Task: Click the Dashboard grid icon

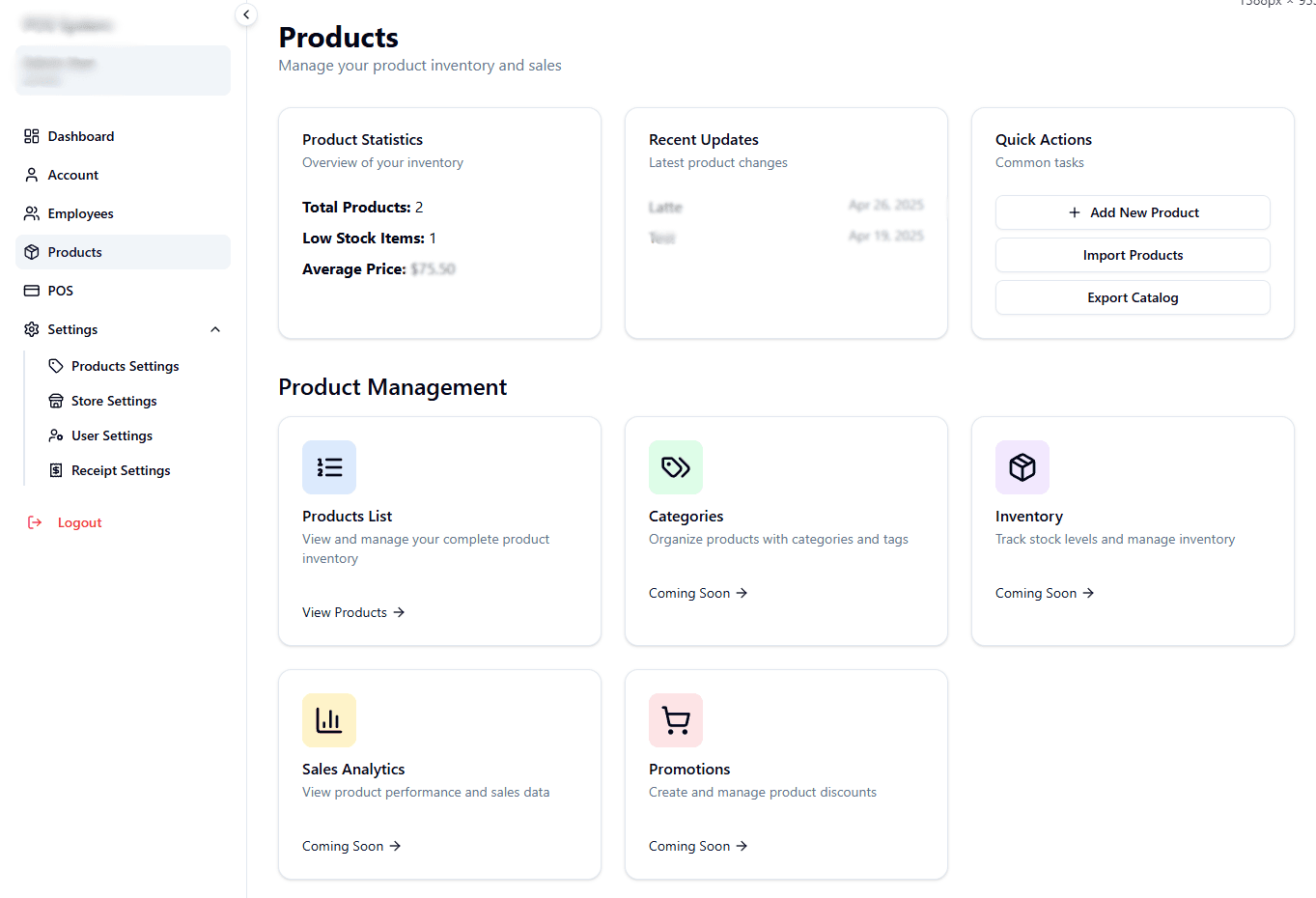Action: [x=32, y=136]
